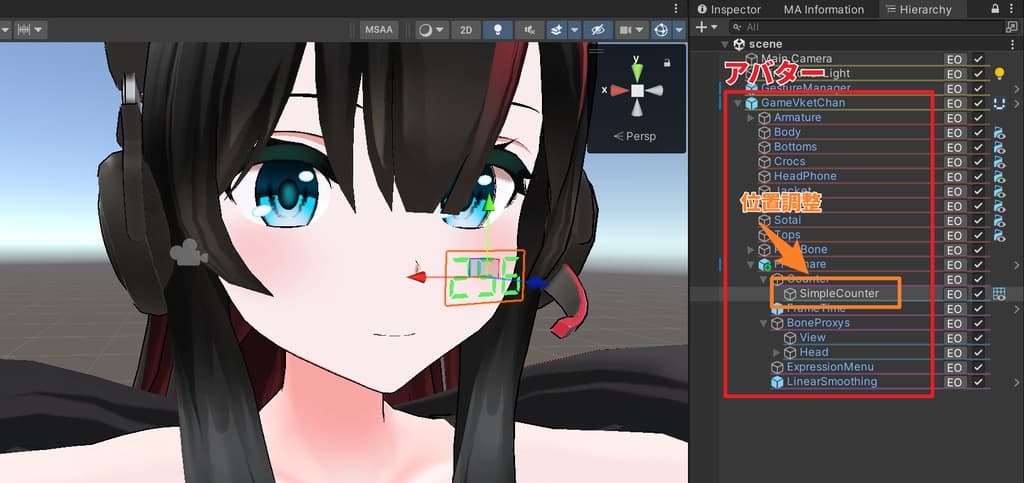Uncheck the active checkbox for SimpleCounter
The image size is (1024, 483).
pyautogui.click(x=978, y=294)
